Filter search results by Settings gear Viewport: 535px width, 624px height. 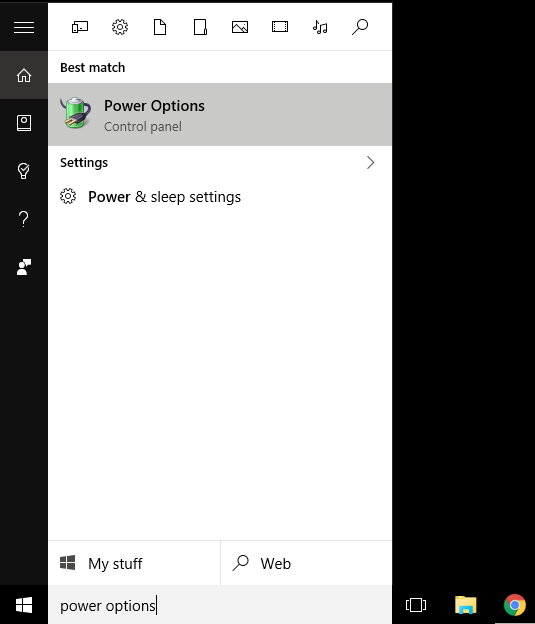point(120,27)
